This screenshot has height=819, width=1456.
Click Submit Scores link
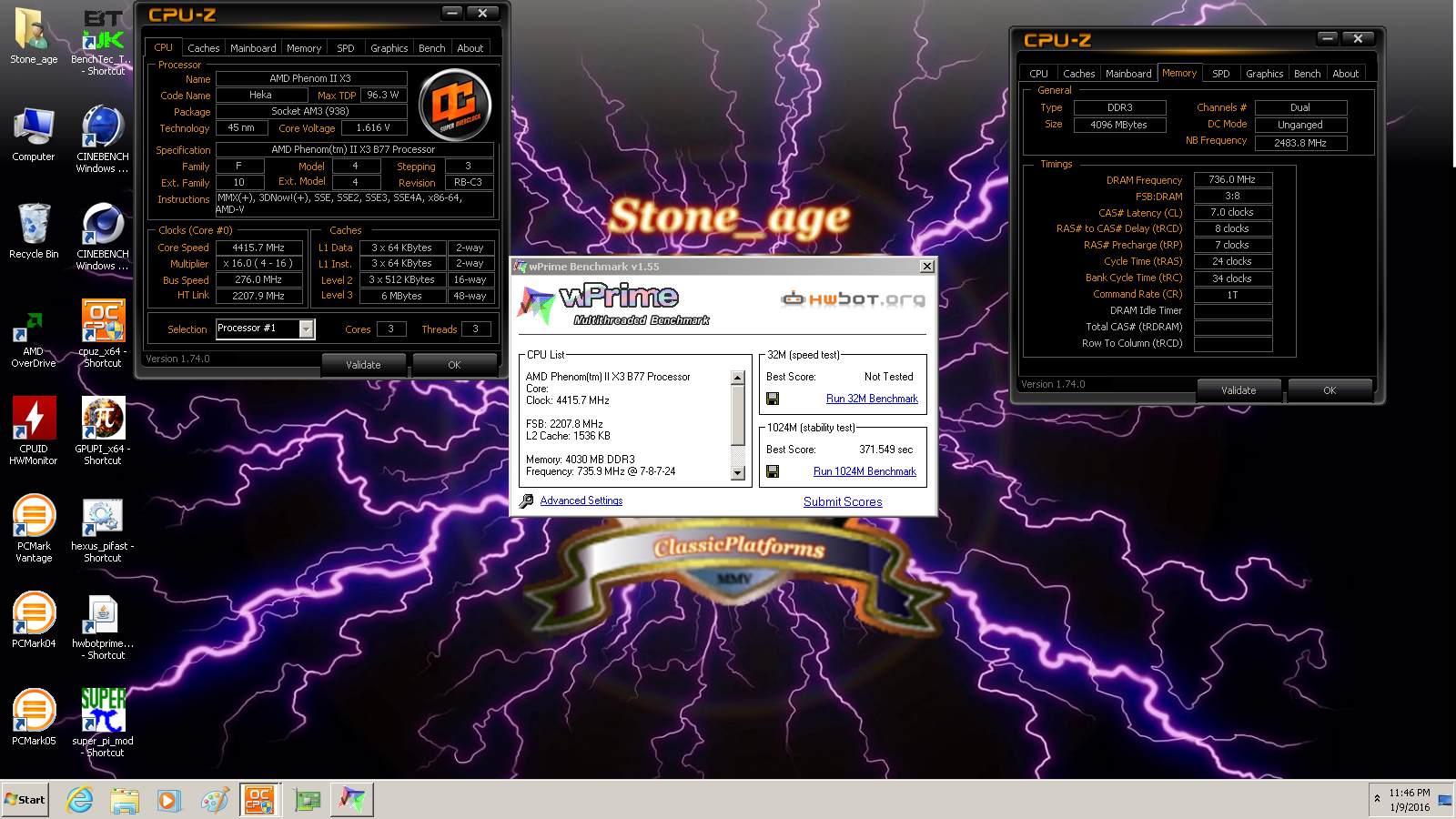(843, 501)
